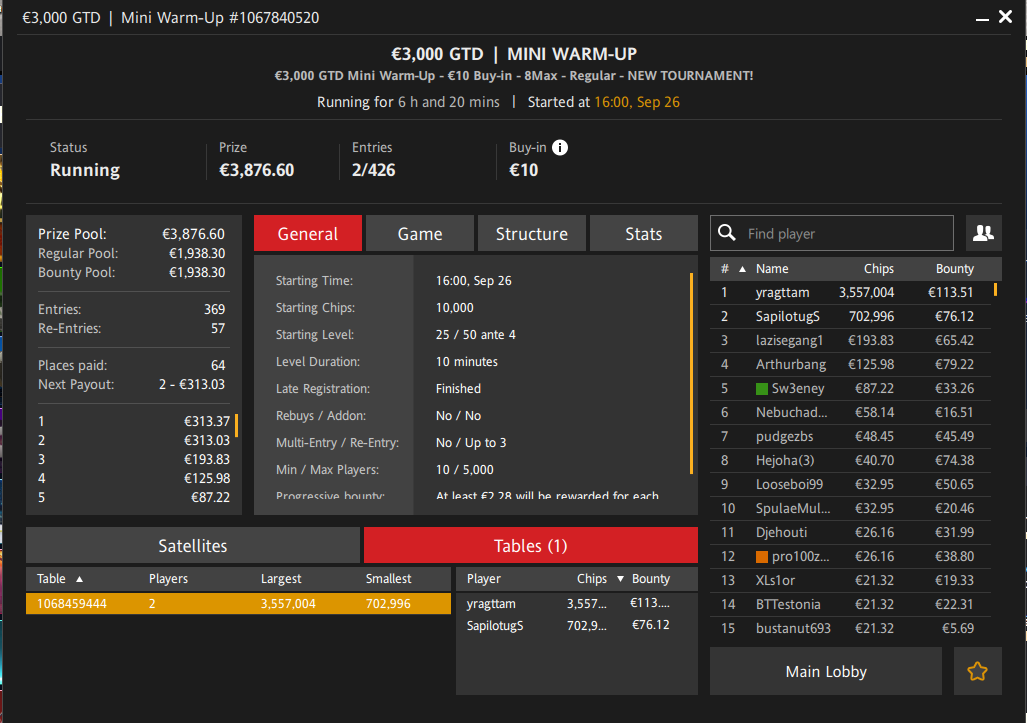Select player pro100z... row
This screenshot has height=723, width=1027.
click(850, 557)
